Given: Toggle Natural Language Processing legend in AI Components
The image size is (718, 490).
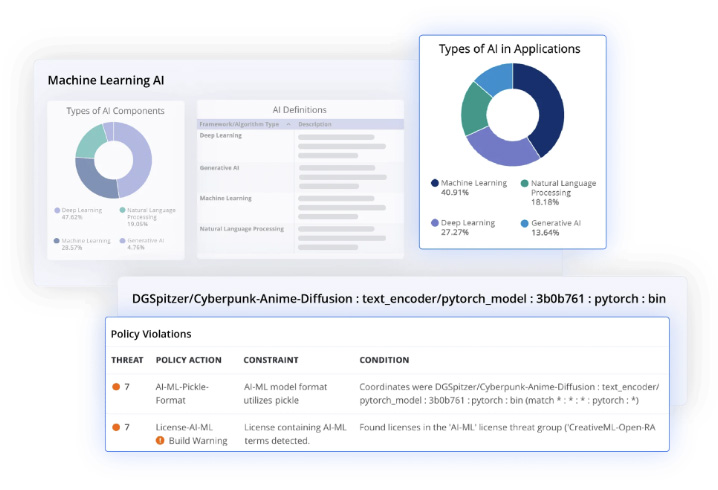Looking at the screenshot, I should coord(143,211).
